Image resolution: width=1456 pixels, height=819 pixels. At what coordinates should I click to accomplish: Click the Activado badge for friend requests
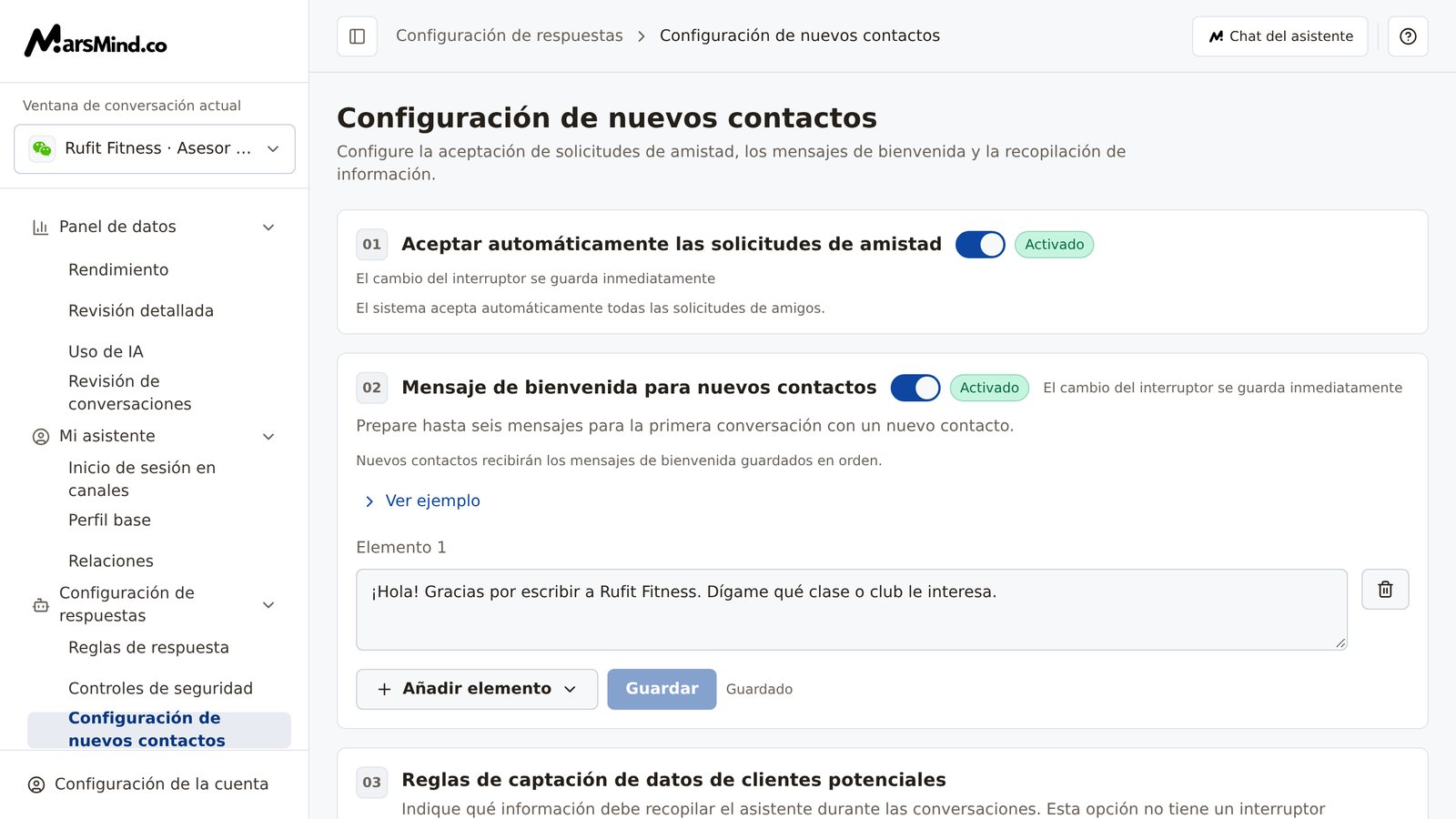tap(1054, 245)
